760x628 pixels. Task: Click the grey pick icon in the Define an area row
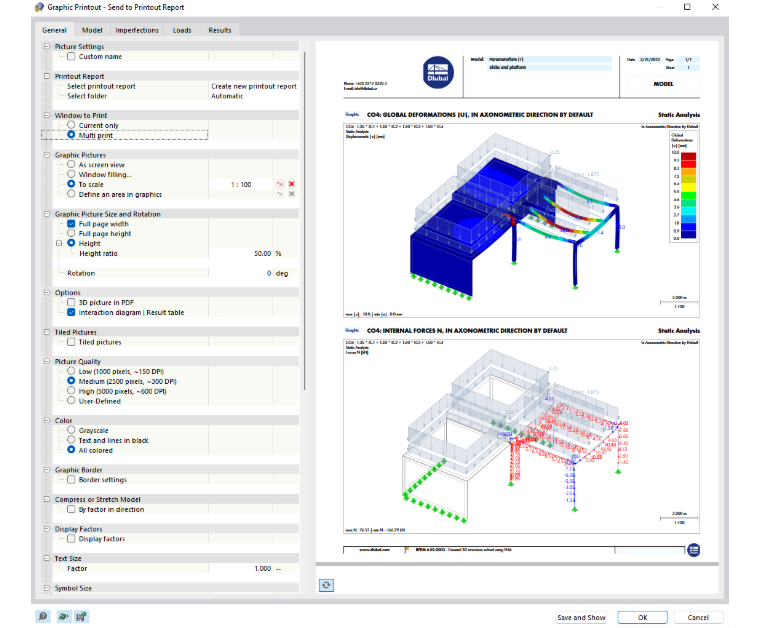[280, 194]
